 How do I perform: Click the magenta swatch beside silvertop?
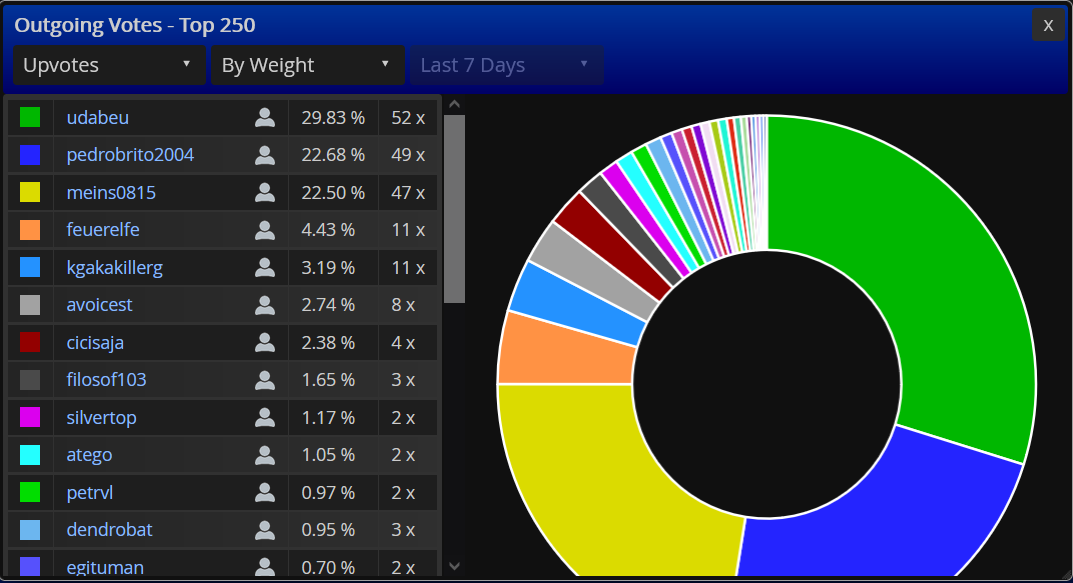coord(30,417)
